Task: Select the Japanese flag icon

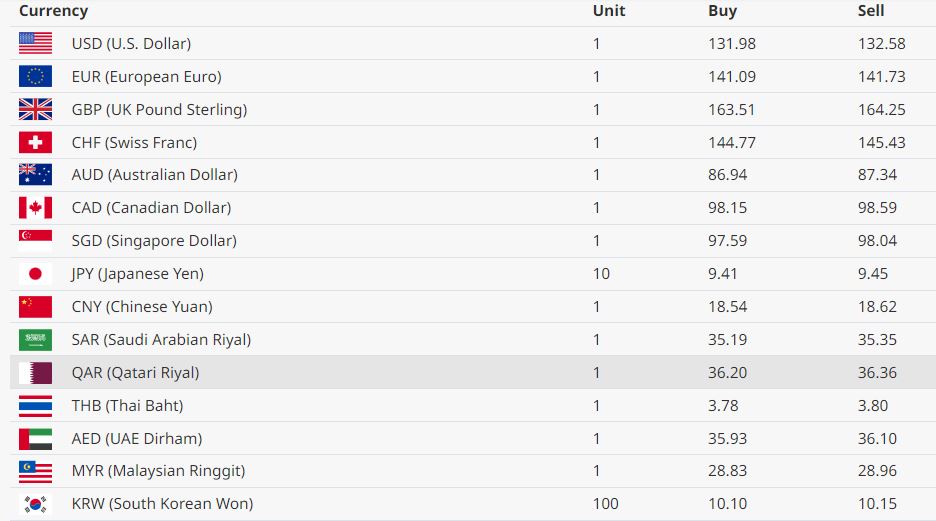Action: 35,274
